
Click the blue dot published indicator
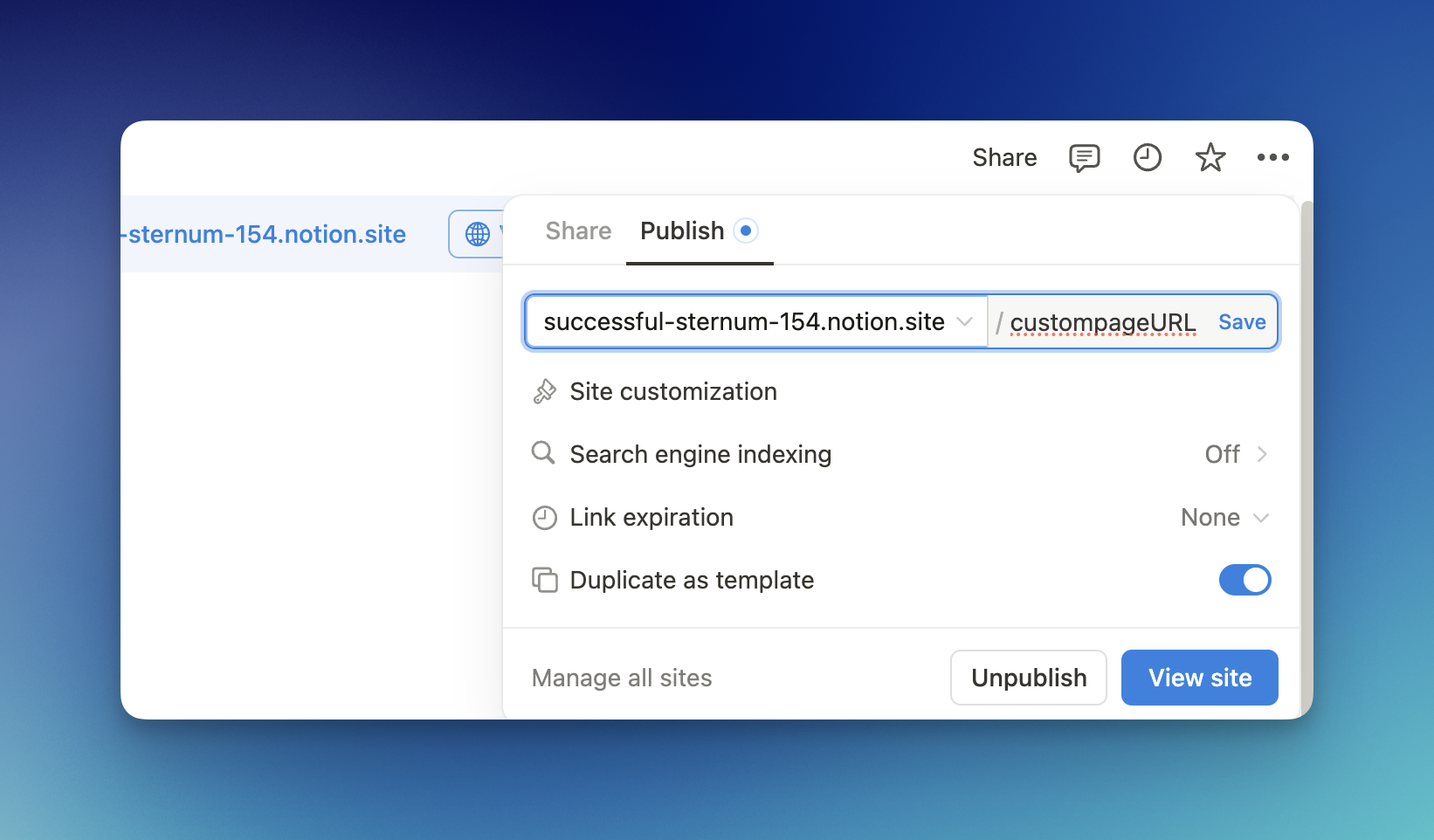point(745,231)
